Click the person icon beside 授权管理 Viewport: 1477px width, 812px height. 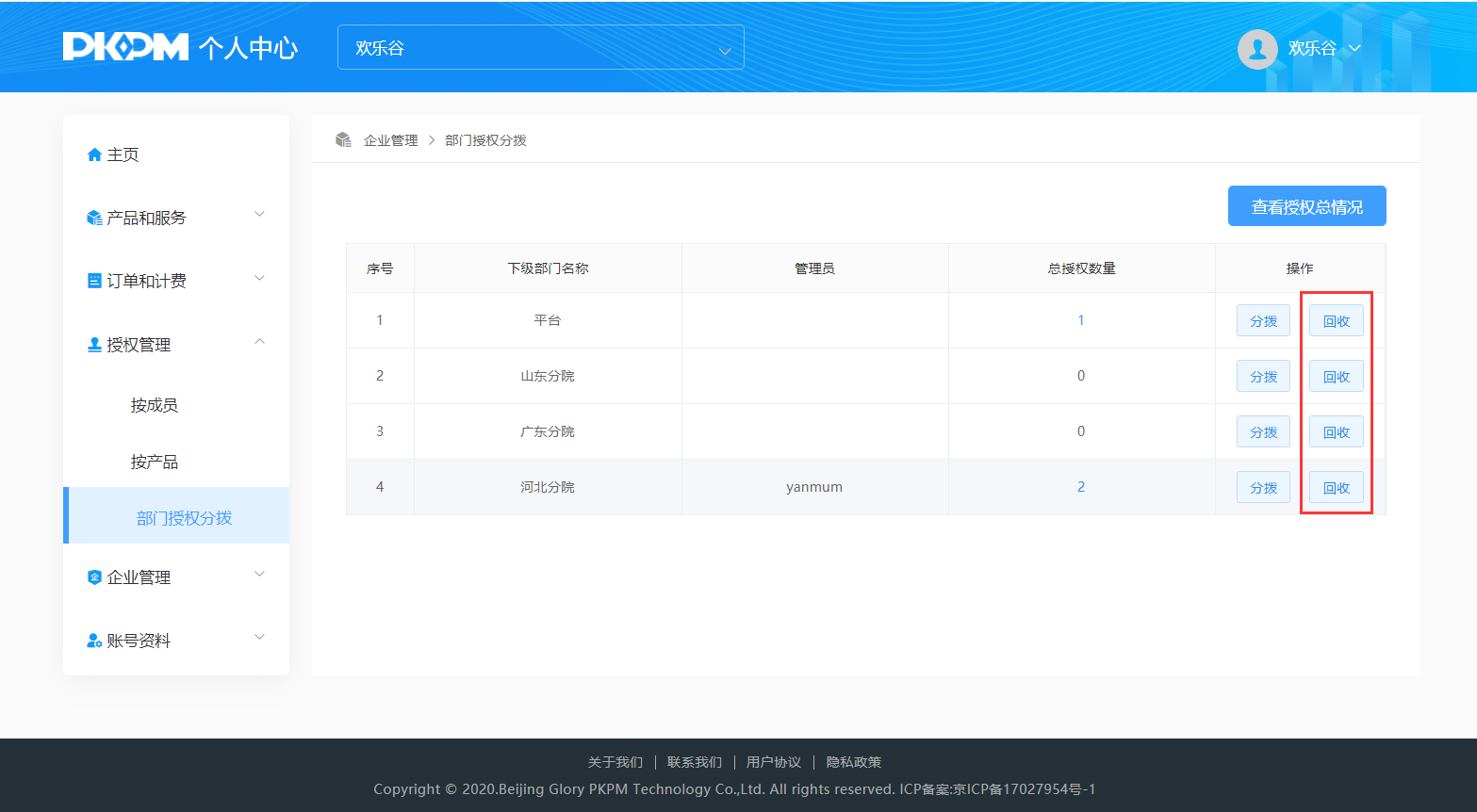point(94,345)
